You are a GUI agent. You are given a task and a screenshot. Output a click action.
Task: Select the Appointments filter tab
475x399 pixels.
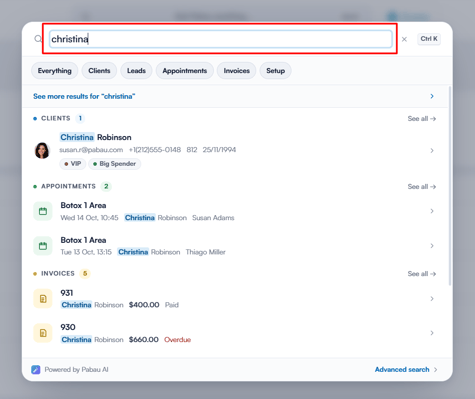point(185,71)
